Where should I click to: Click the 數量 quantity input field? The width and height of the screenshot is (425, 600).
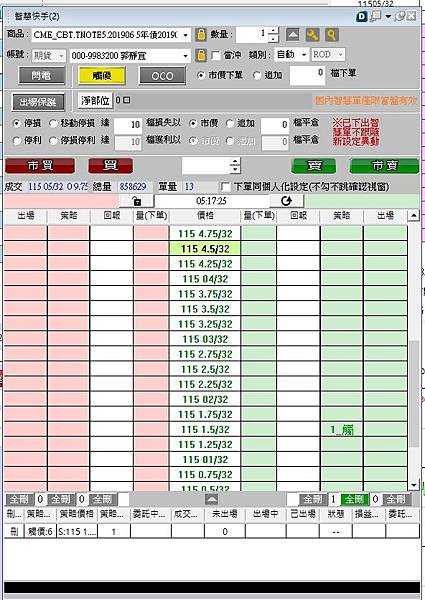(251, 34)
